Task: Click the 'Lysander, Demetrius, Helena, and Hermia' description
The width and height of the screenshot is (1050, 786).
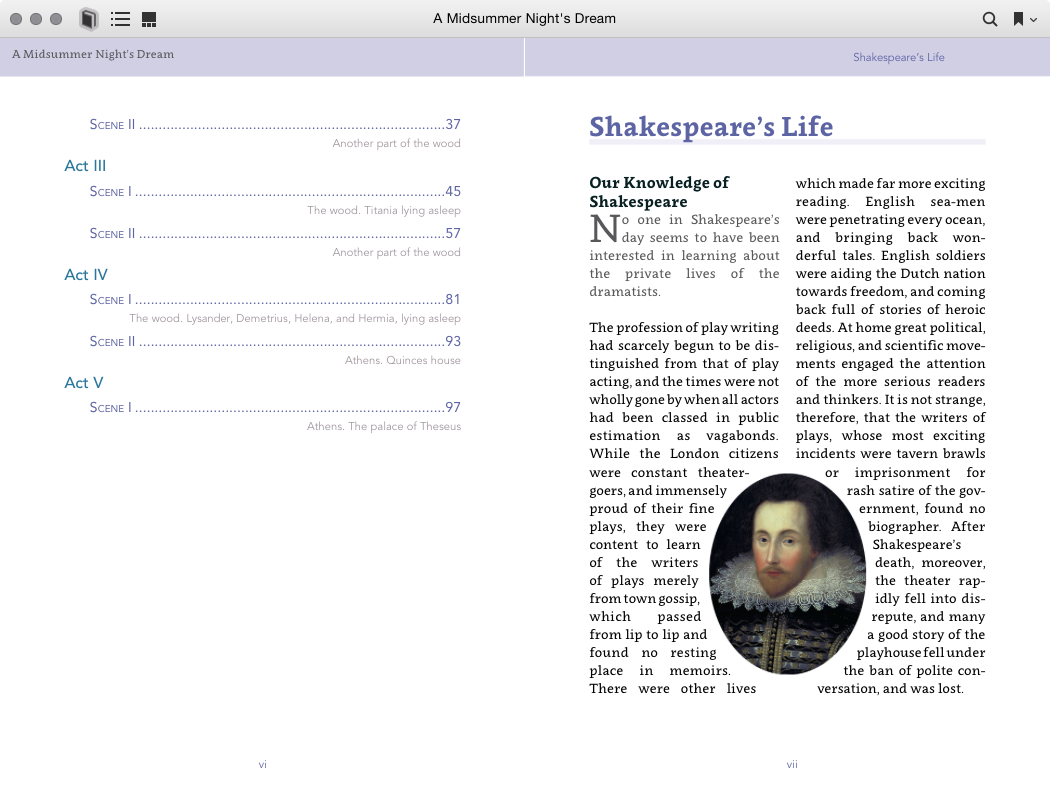Action: (295, 318)
